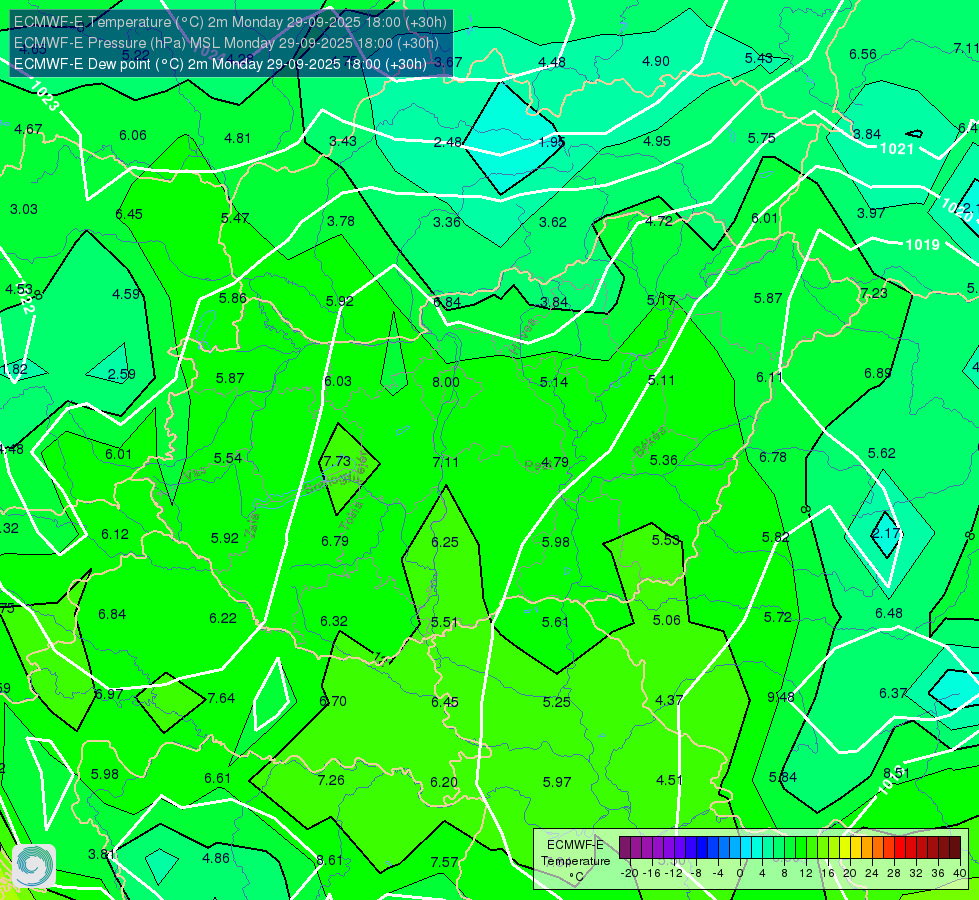The height and width of the screenshot is (900, 979).
Task: Select the ECMWF-E Temperature 2m legend line
Action: [230, 22]
